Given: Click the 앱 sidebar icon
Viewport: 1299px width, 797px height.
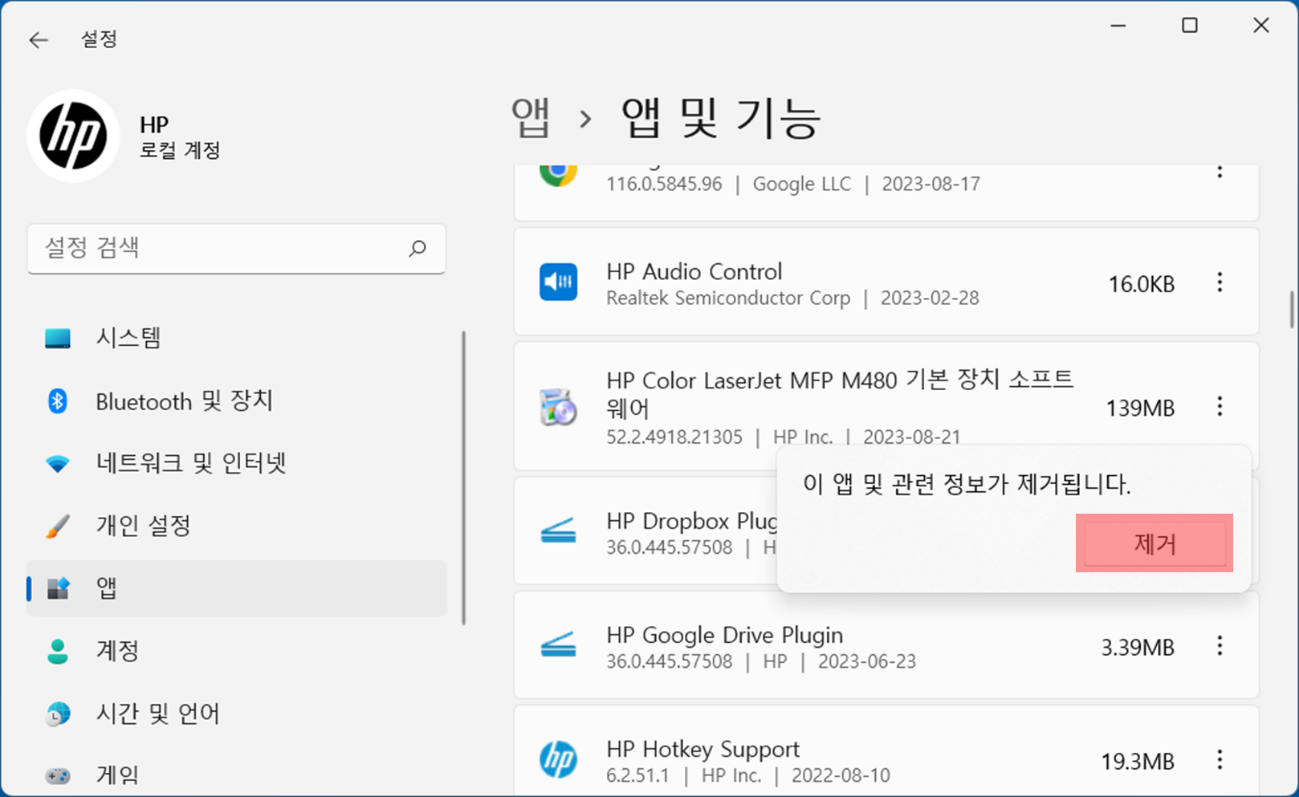Looking at the screenshot, I should click(58, 588).
